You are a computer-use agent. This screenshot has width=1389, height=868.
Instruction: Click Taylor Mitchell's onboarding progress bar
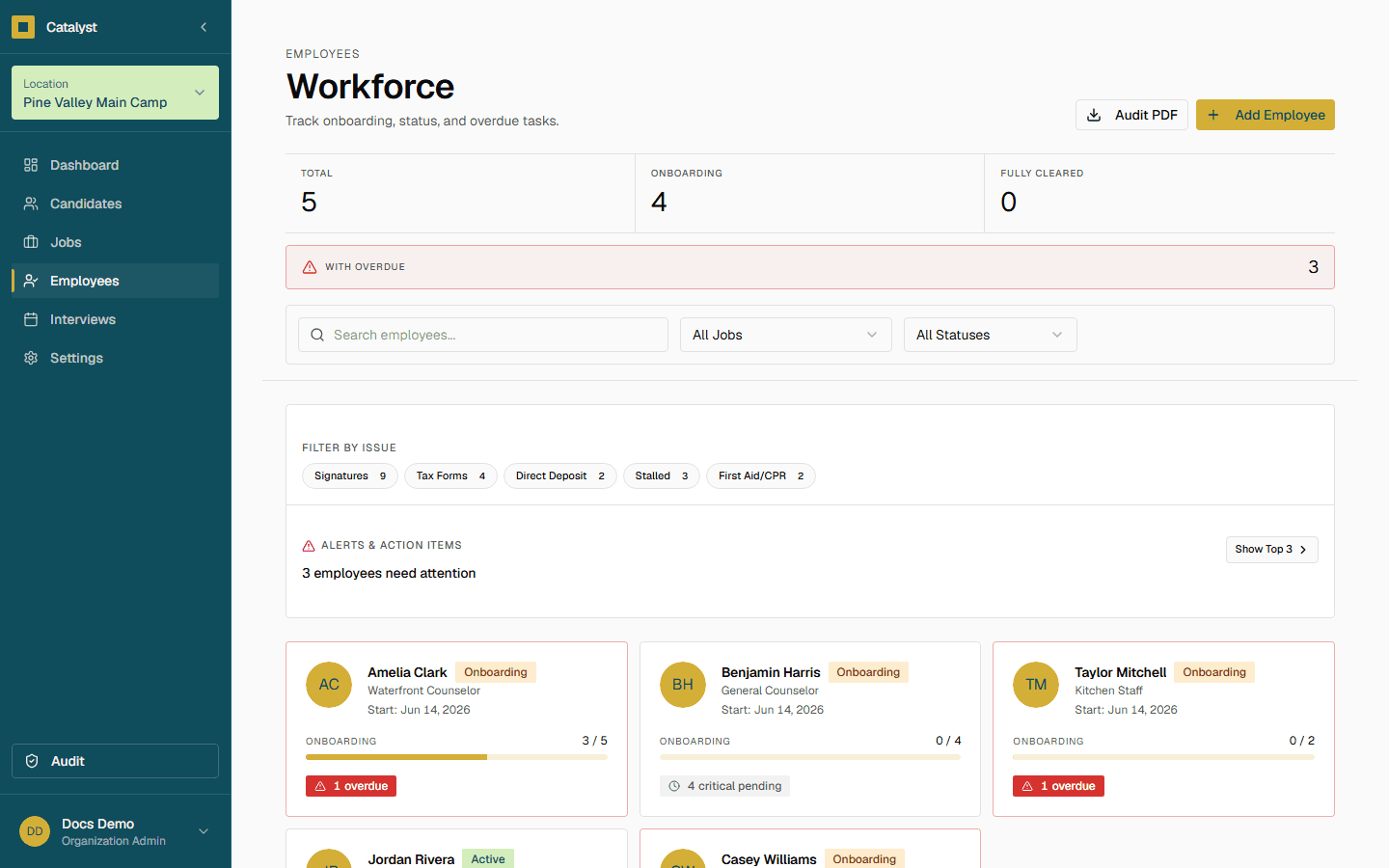point(1163,757)
